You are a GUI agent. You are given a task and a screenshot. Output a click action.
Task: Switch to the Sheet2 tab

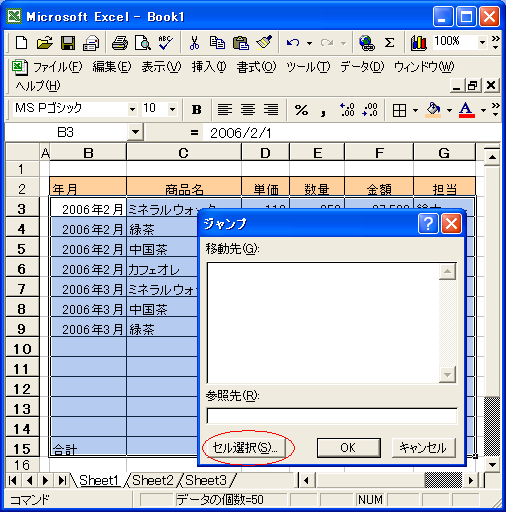(x=153, y=480)
